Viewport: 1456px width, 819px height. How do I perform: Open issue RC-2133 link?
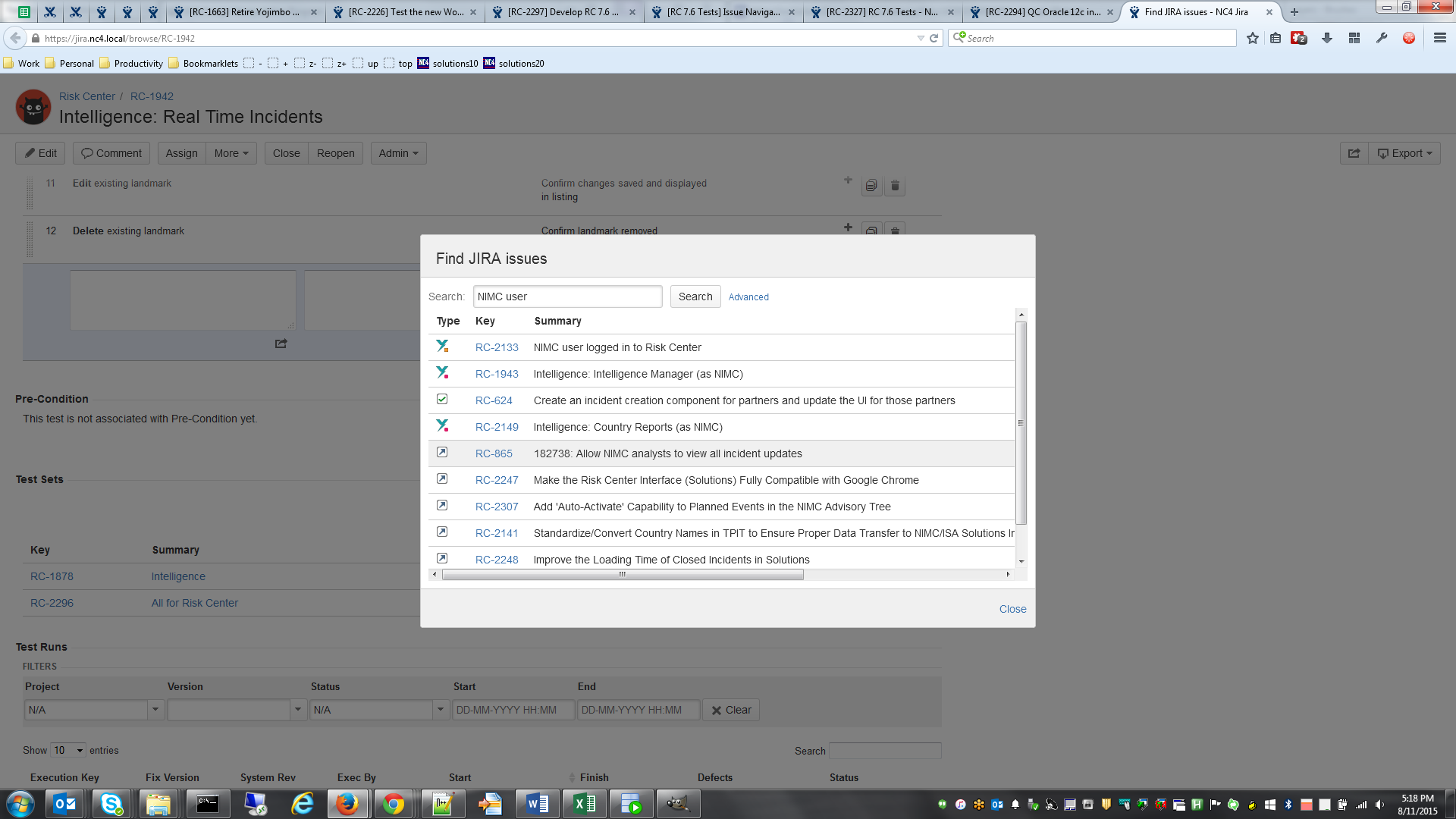(497, 347)
